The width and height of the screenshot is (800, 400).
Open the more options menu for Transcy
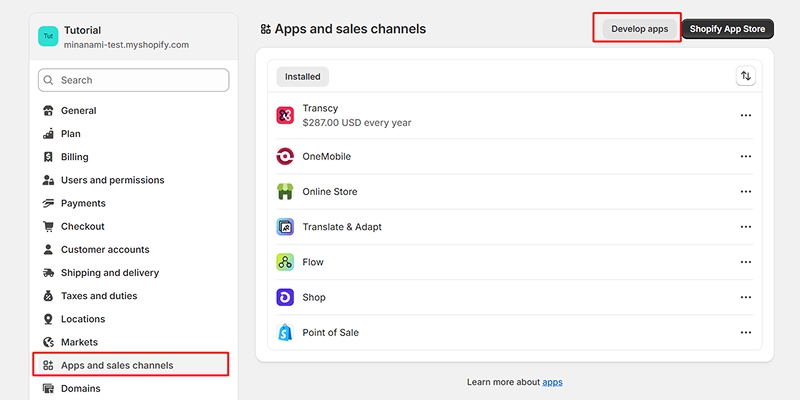click(746, 115)
